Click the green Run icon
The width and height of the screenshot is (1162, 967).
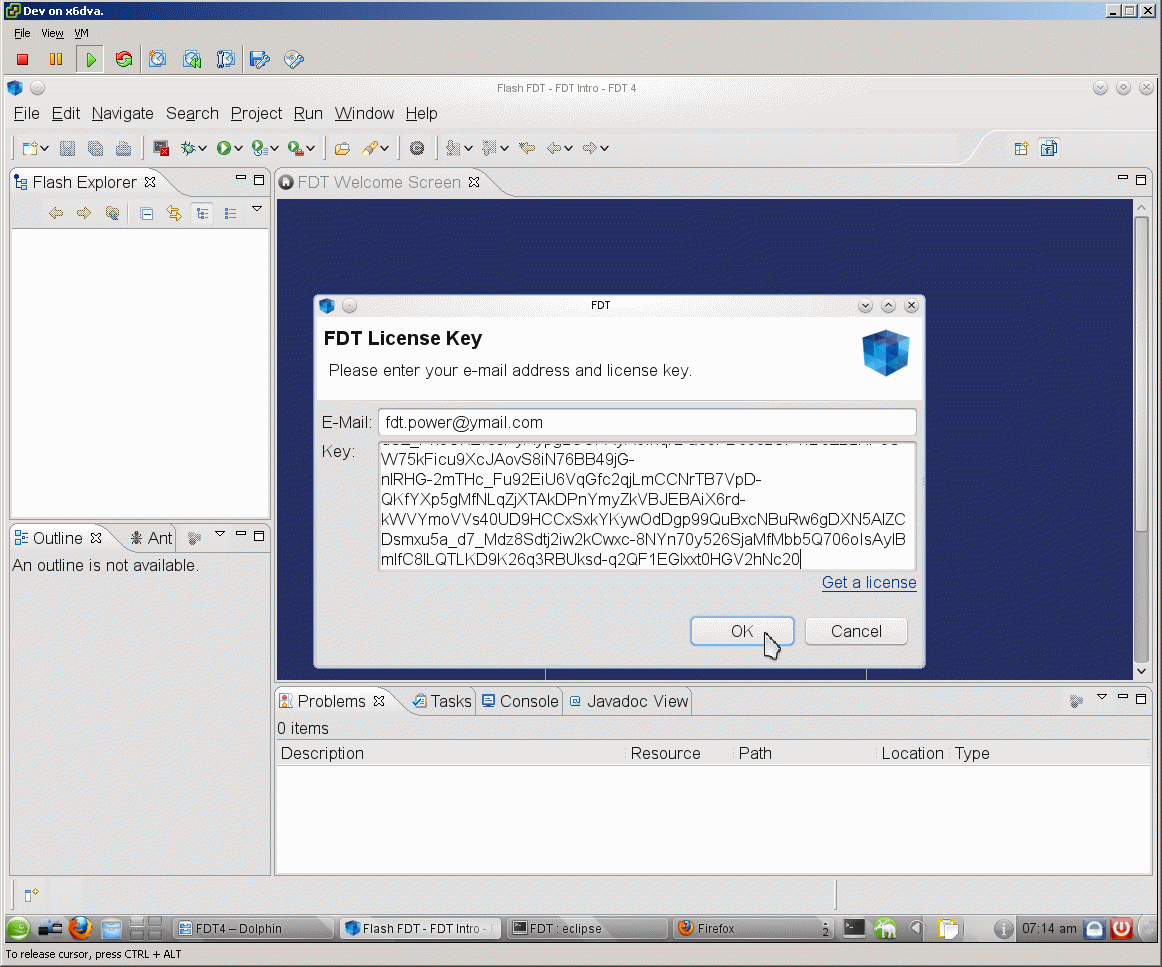(224, 148)
